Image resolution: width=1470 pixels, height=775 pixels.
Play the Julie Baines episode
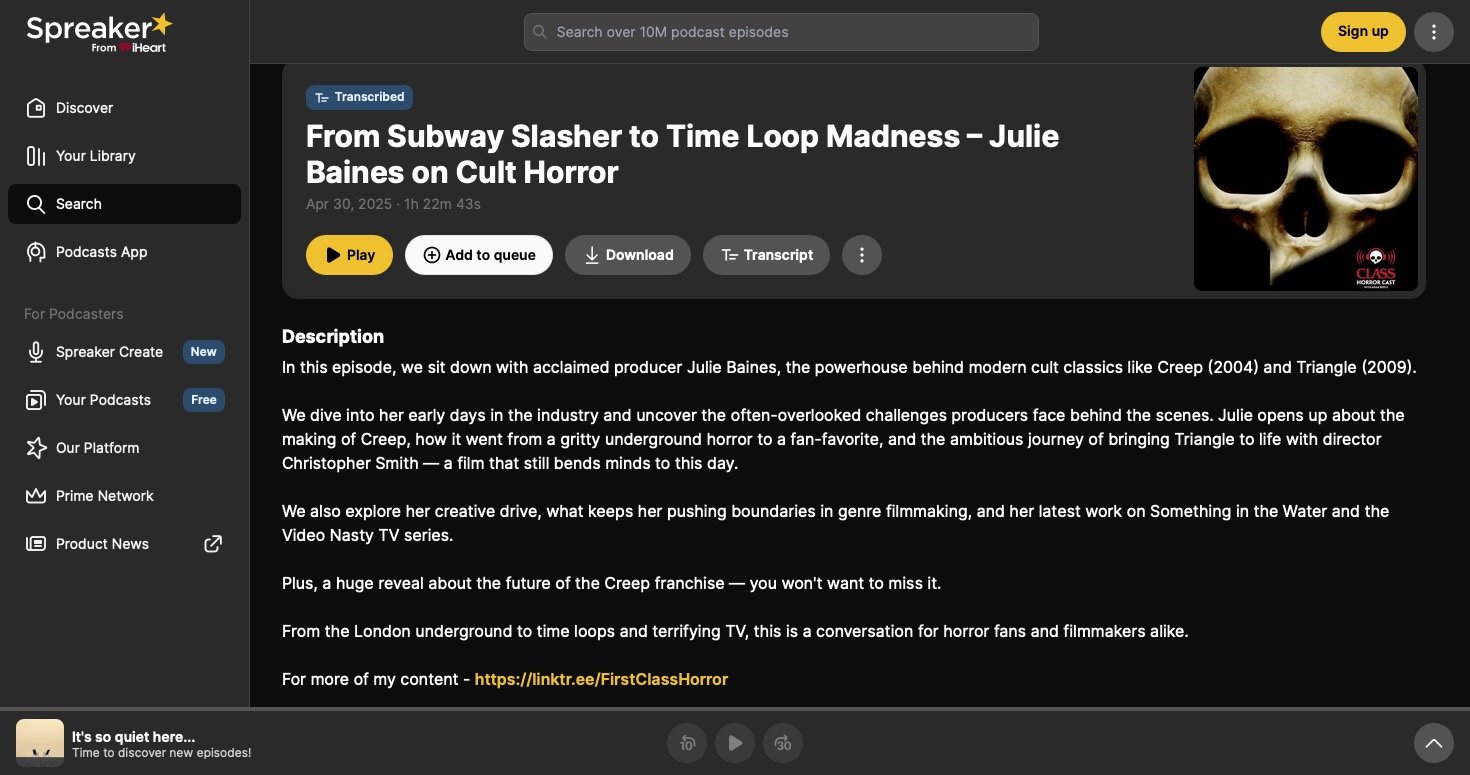(x=349, y=255)
